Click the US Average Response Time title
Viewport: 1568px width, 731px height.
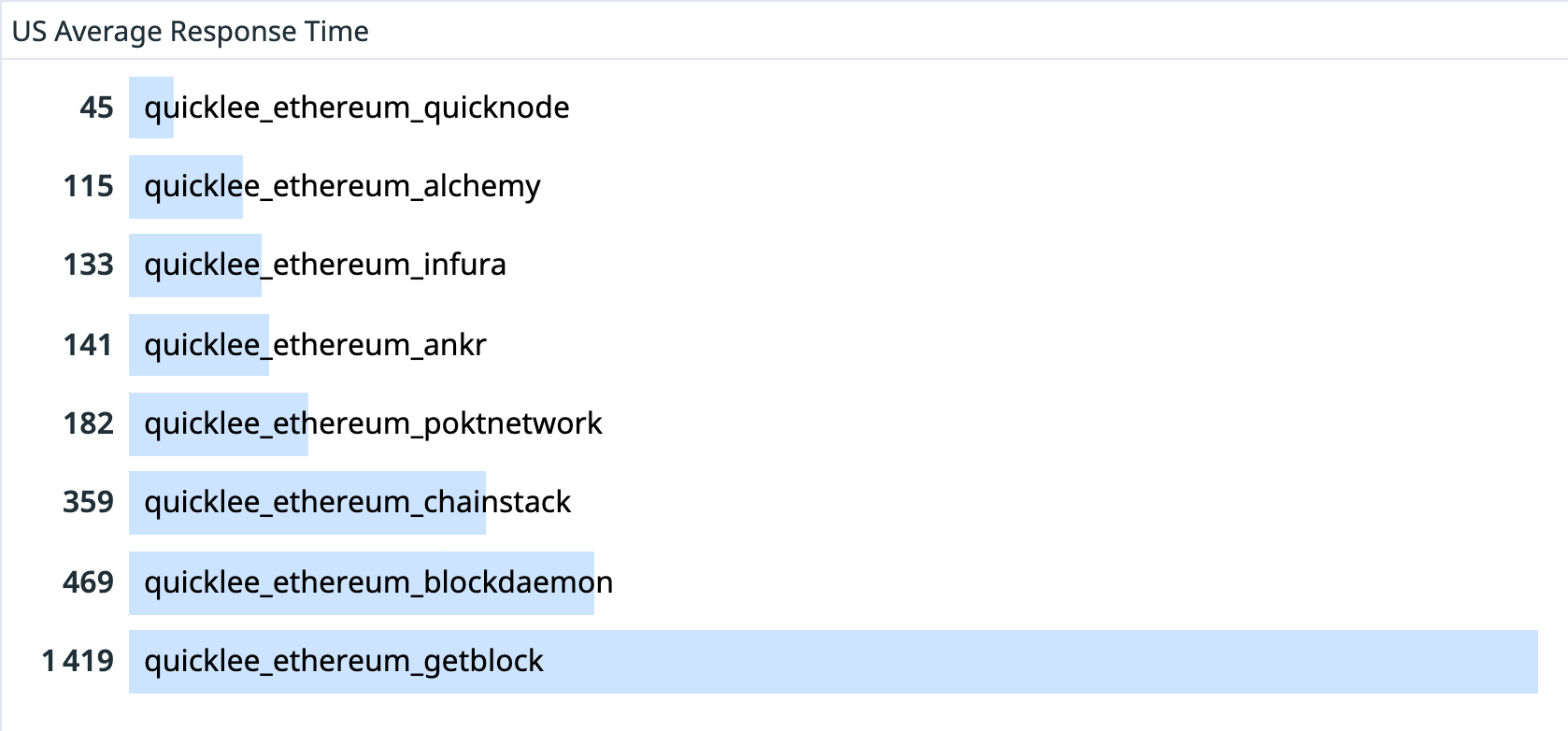190,32
